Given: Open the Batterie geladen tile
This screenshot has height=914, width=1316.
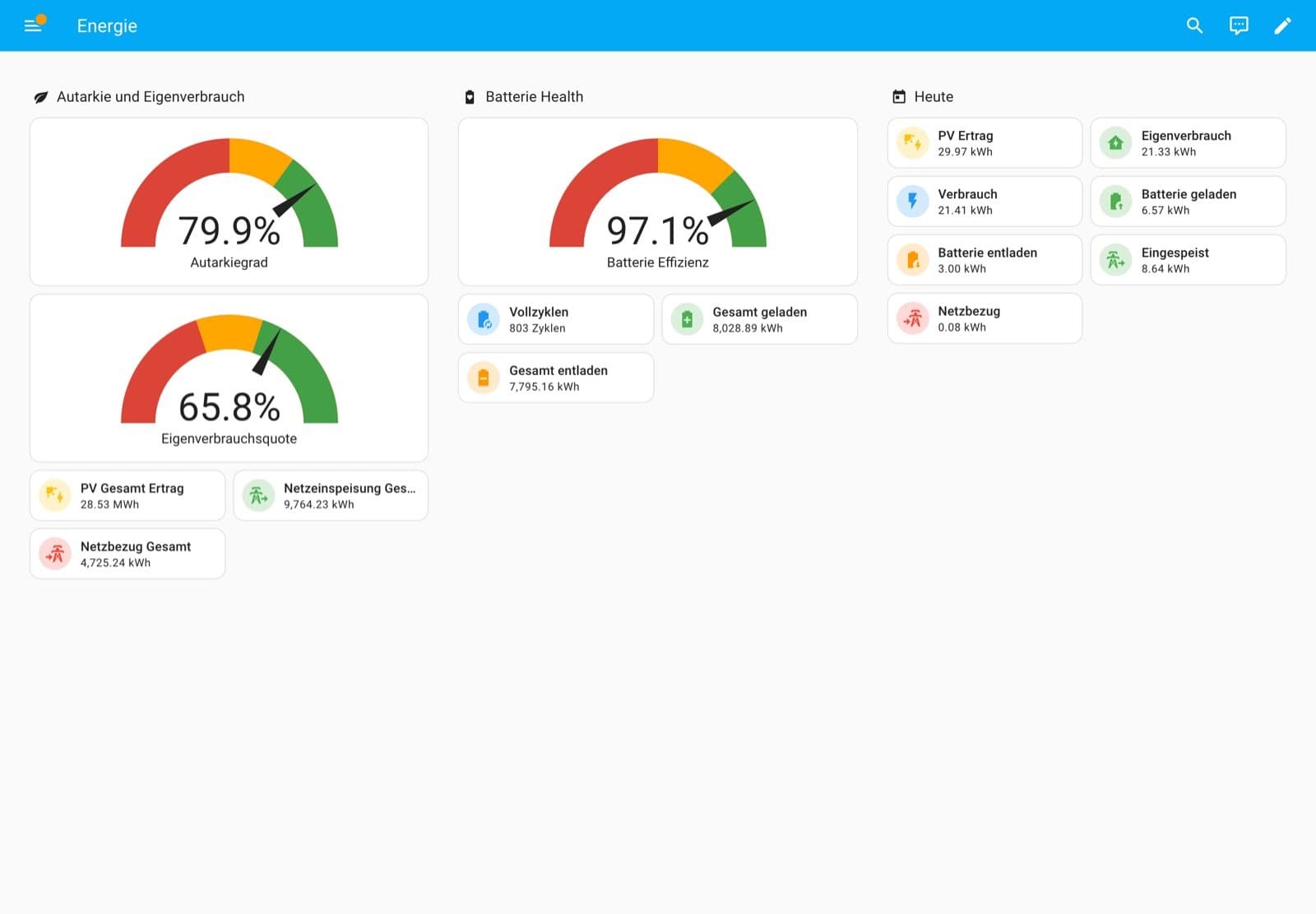Looking at the screenshot, I should point(1188,202).
